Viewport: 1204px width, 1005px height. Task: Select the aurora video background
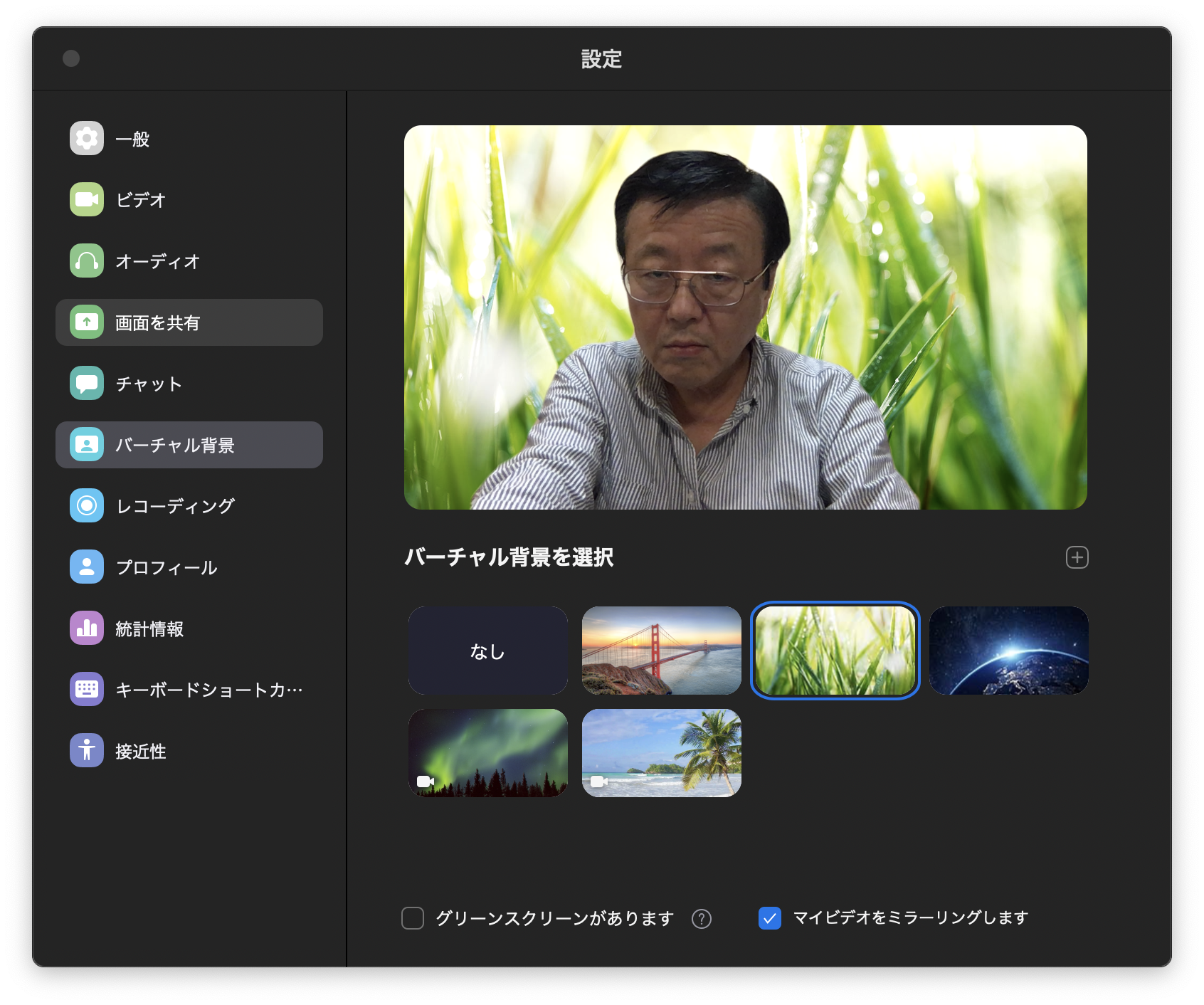click(488, 753)
